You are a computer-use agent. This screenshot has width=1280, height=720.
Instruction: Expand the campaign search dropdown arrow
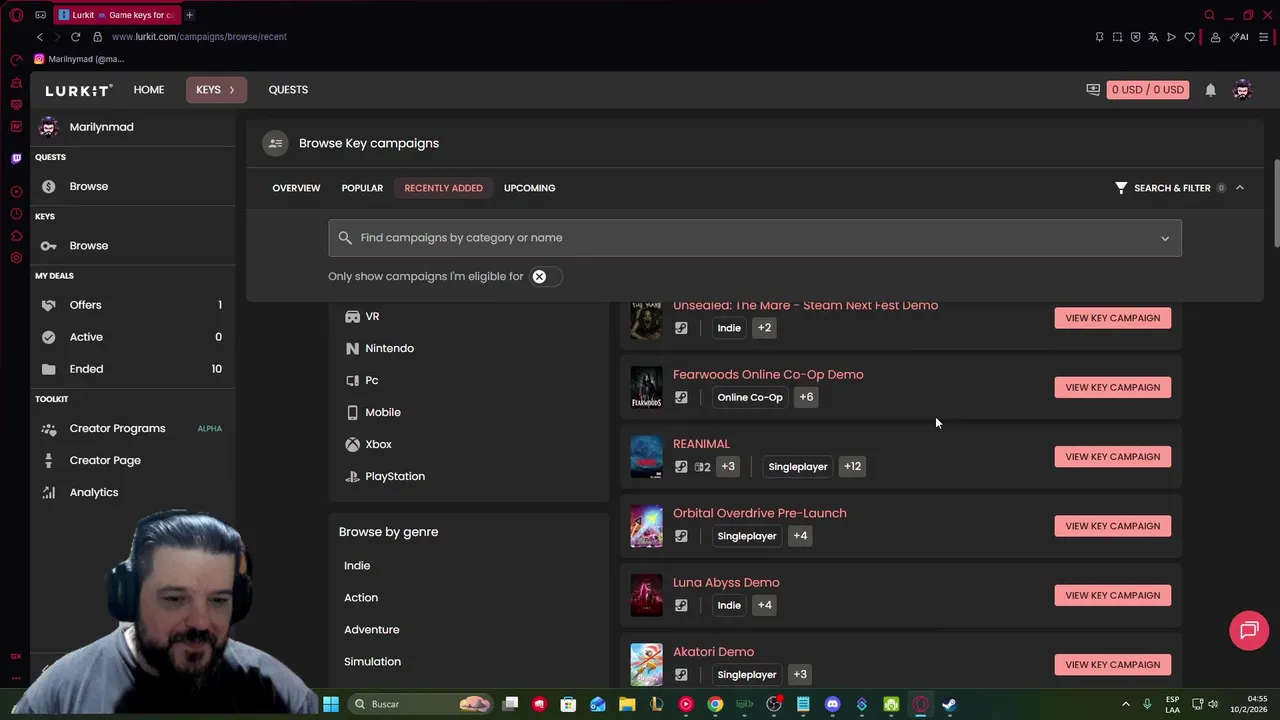(1165, 238)
